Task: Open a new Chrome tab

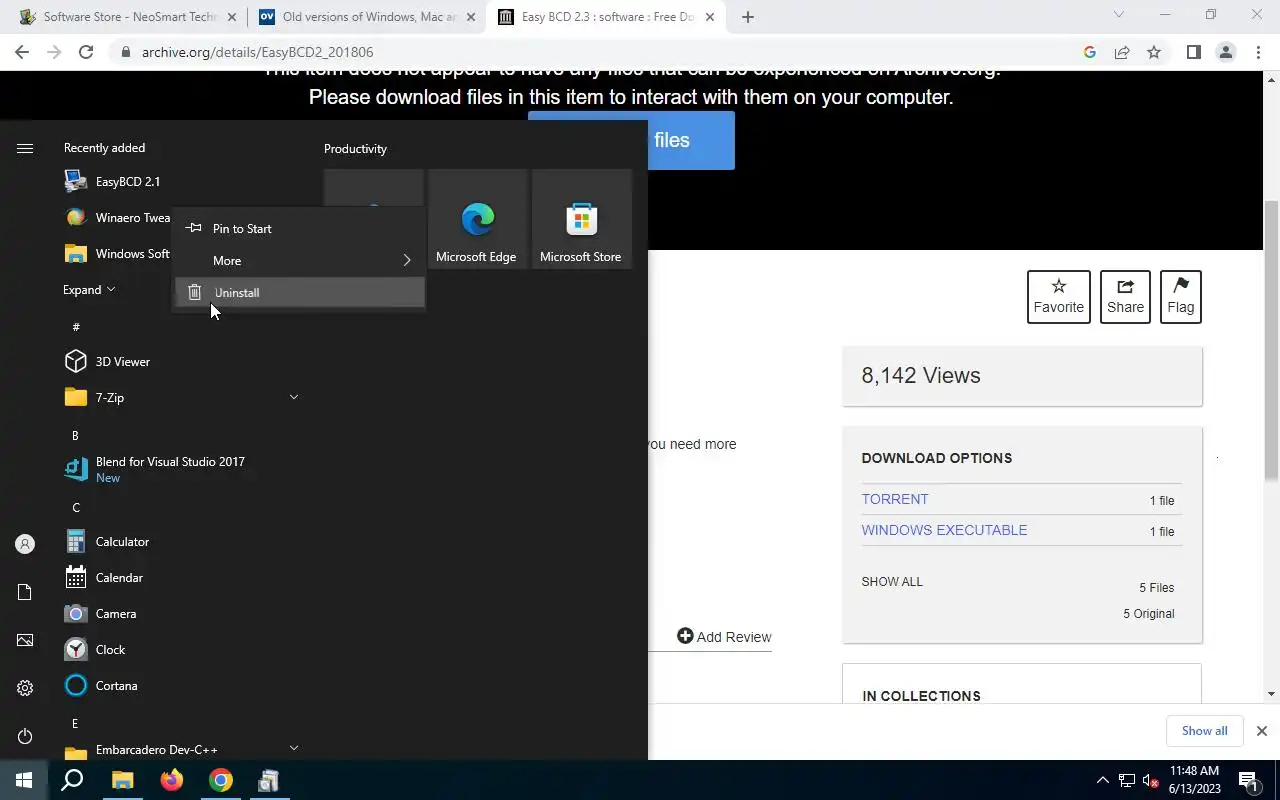Action: click(x=748, y=17)
